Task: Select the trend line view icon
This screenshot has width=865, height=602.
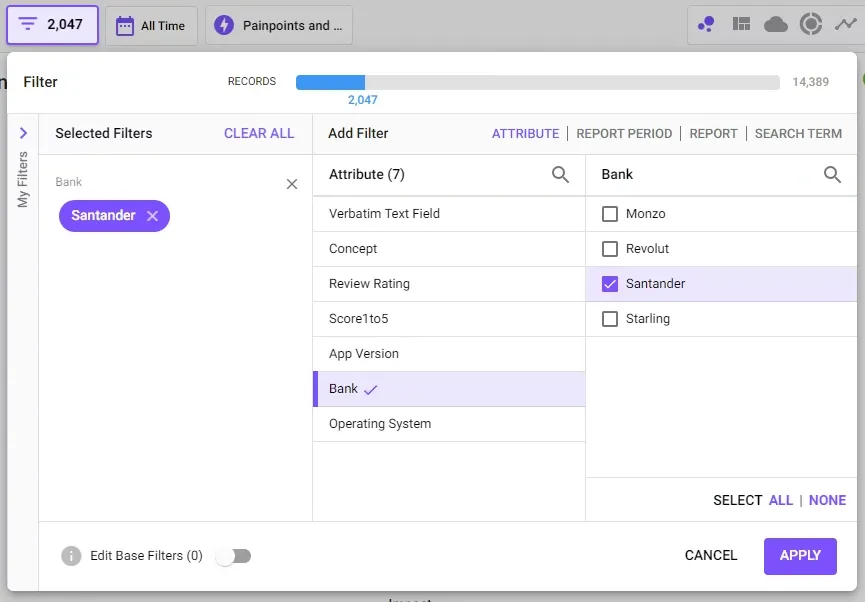Action: coord(845,24)
